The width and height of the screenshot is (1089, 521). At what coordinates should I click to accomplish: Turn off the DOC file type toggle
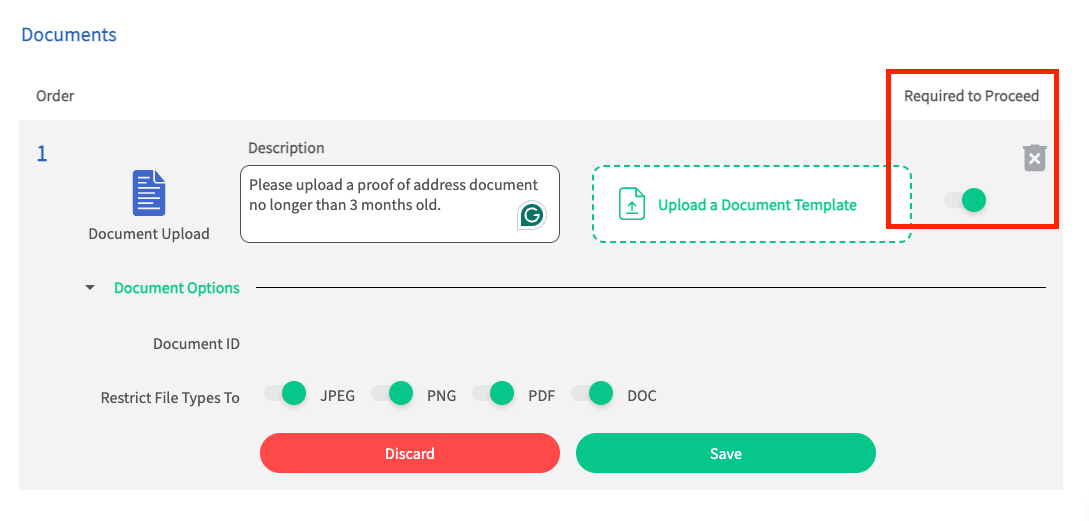[x=592, y=393]
